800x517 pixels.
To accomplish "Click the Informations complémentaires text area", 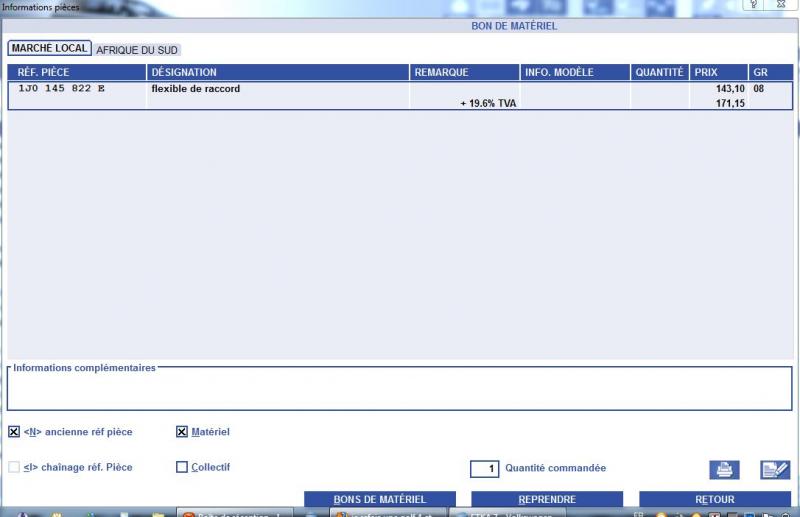I will click(x=399, y=390).
